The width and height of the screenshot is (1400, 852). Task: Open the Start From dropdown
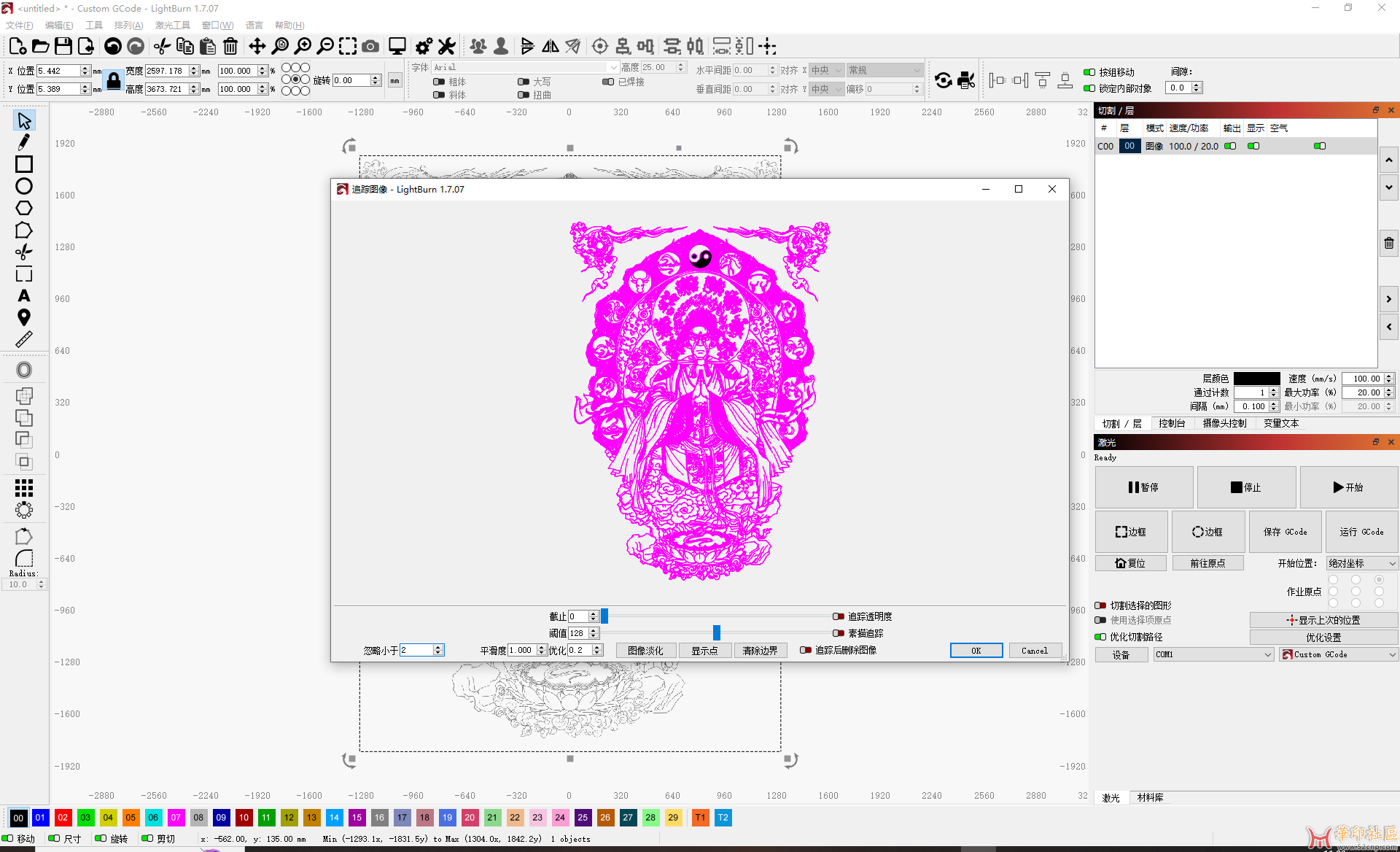(1361, 563)
